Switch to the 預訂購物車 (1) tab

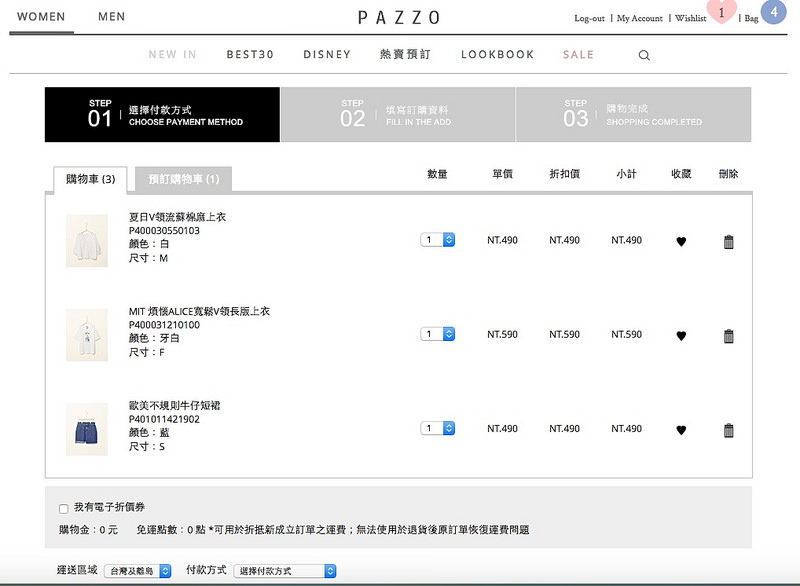184,179
